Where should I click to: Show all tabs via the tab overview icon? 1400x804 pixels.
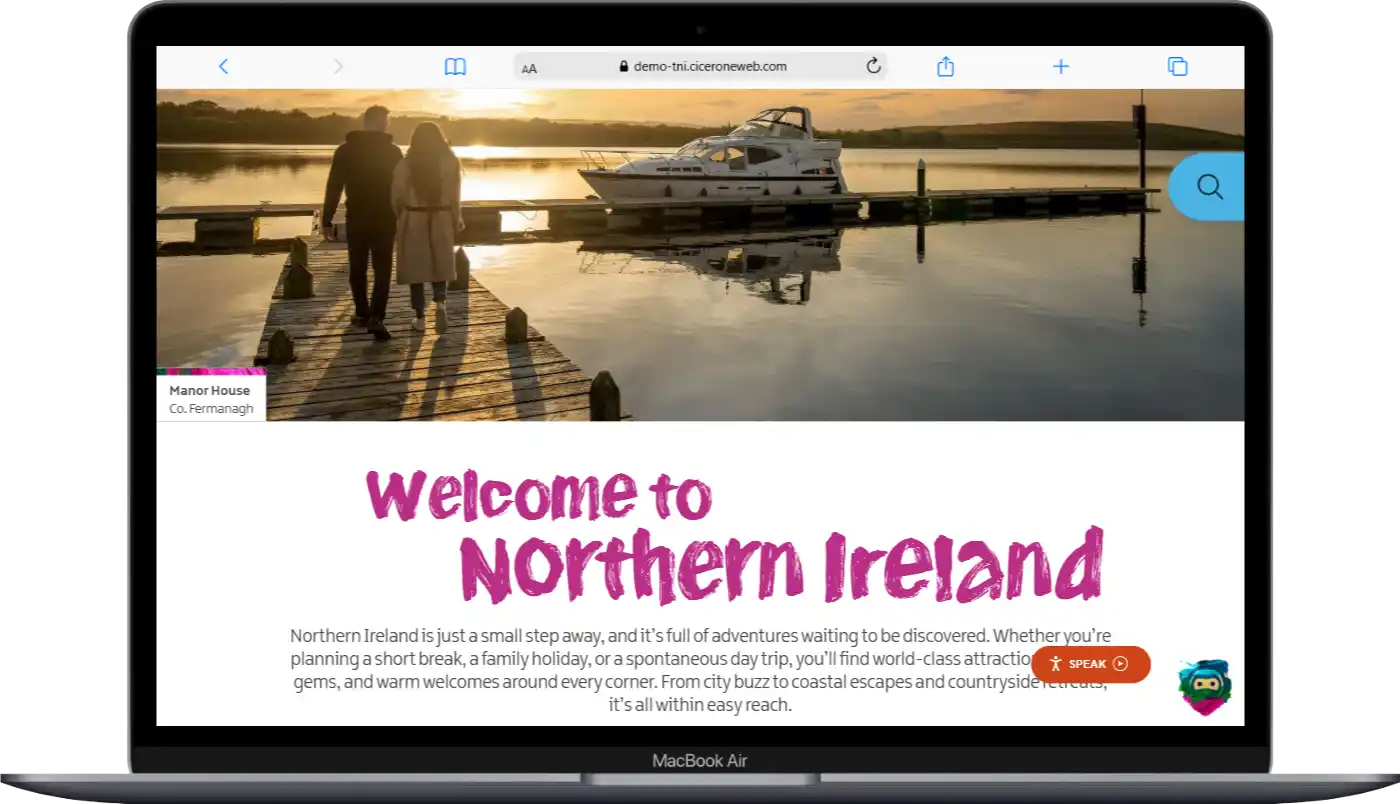[x=1177, y=66]
